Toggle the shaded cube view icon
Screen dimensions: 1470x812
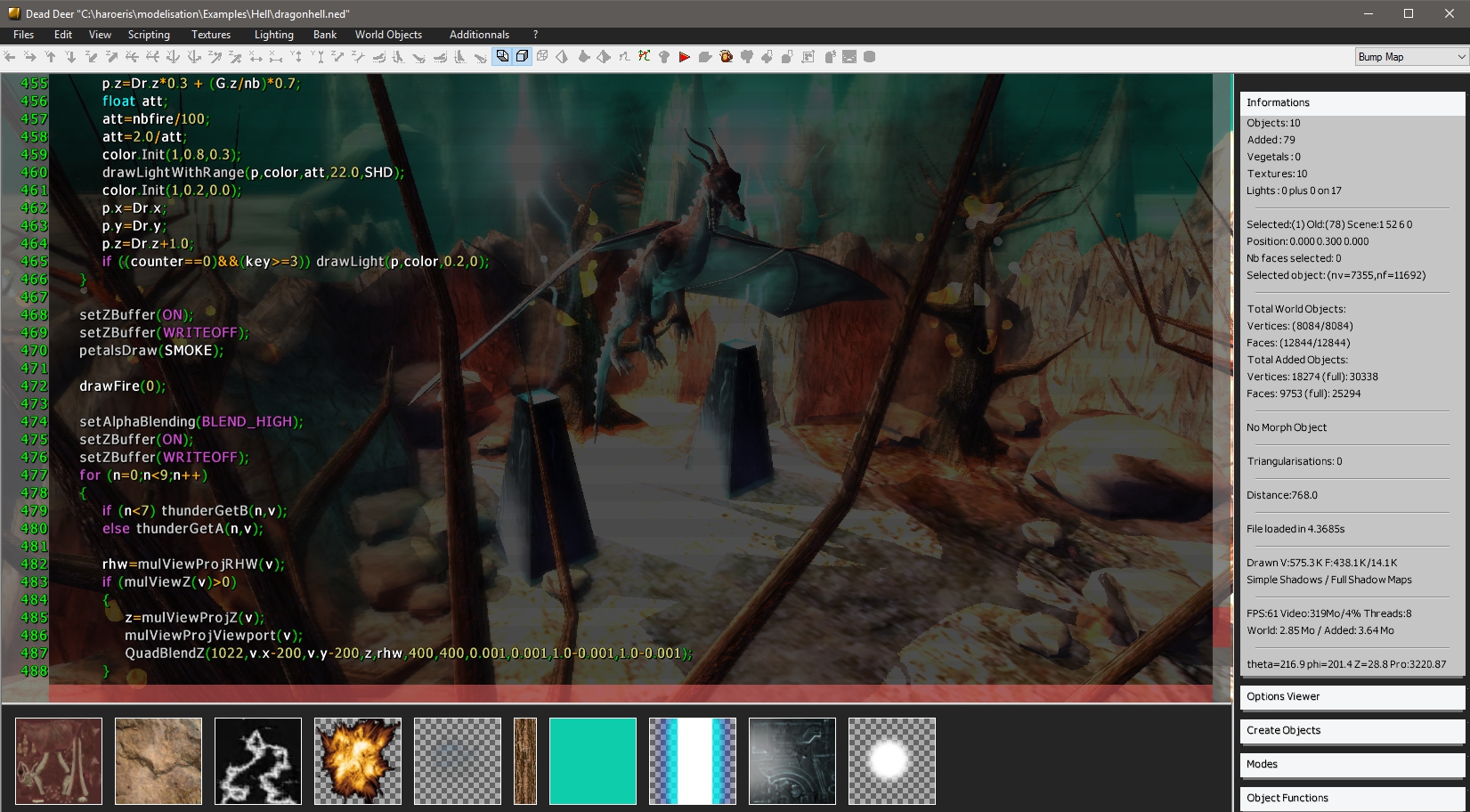point(502,57)
